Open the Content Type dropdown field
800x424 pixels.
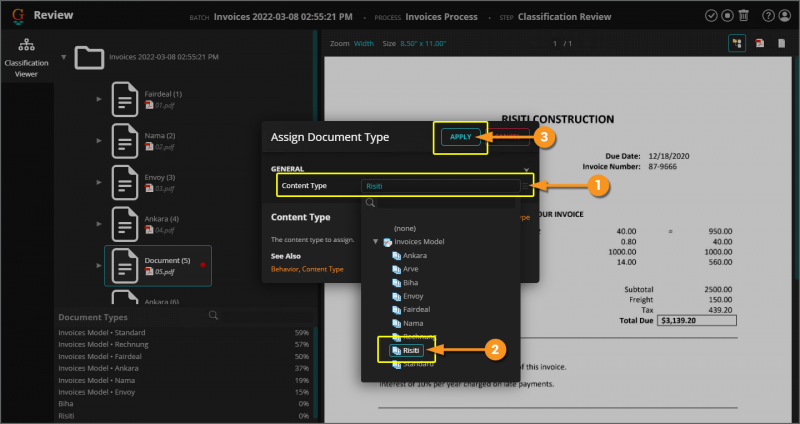pos(440,186)
